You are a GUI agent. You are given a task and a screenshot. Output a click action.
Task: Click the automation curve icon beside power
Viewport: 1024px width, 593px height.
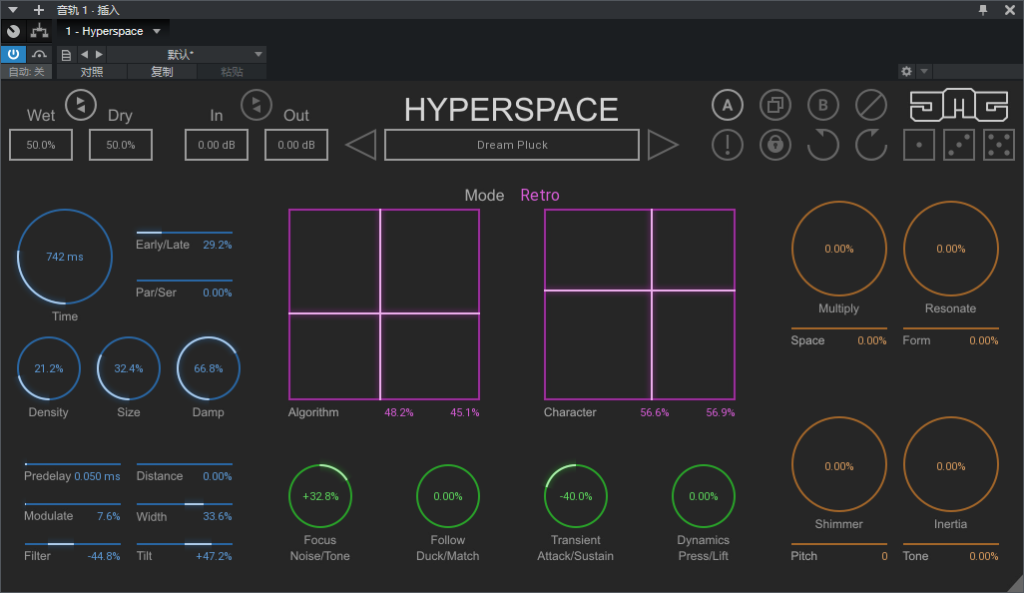[x=40, y=54]
